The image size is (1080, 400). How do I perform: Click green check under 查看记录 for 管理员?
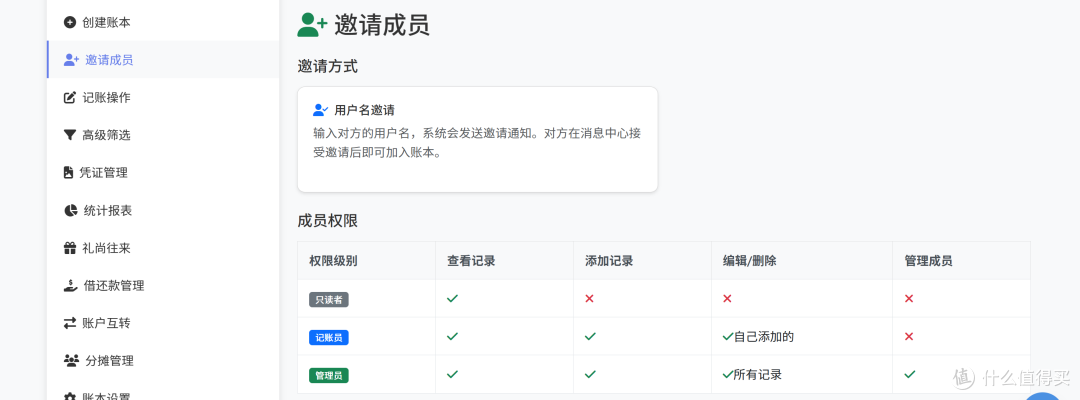453,375
